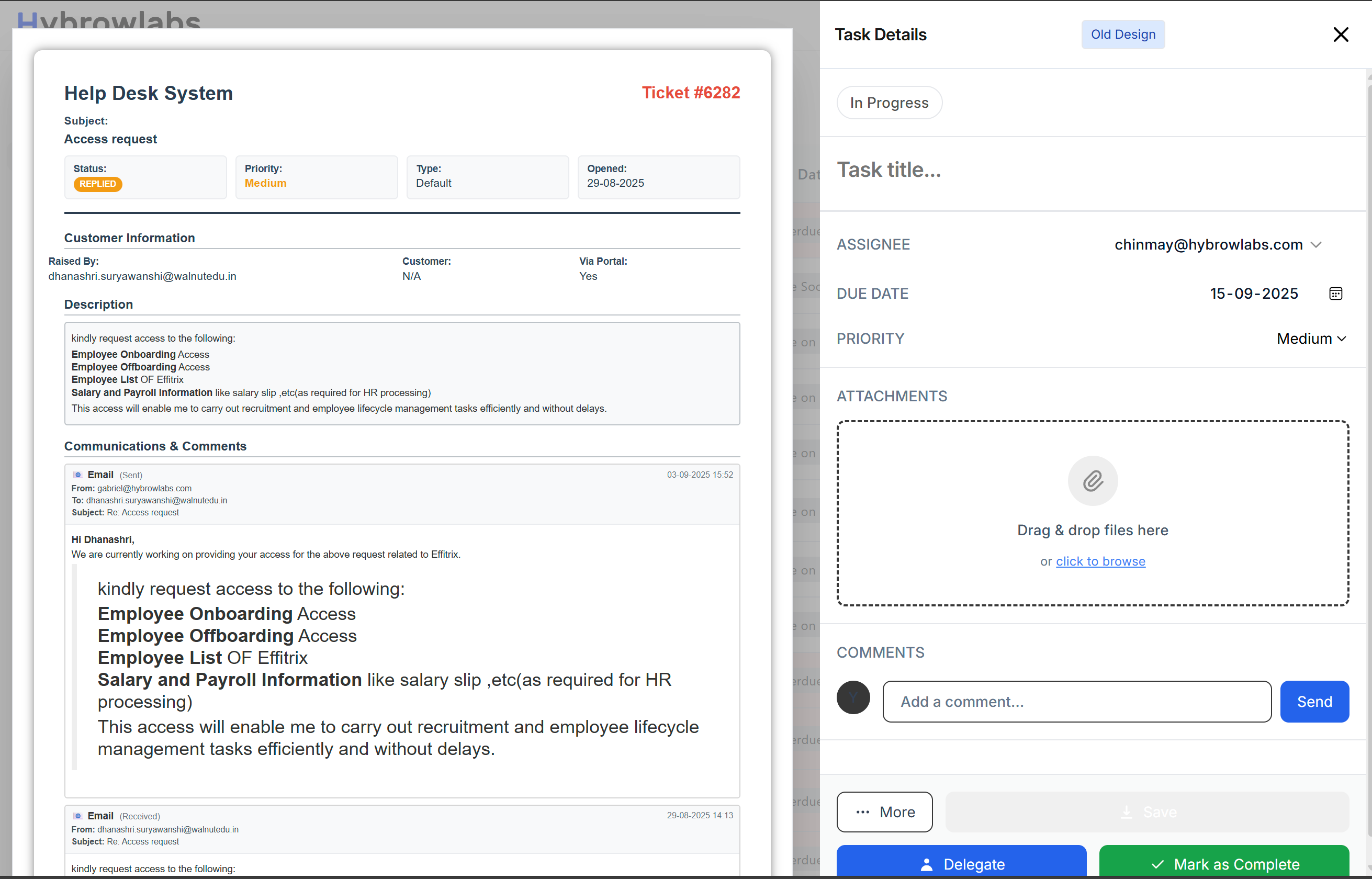
Task: Click the received Email envelope icon
Action: (x=77, y=816)
